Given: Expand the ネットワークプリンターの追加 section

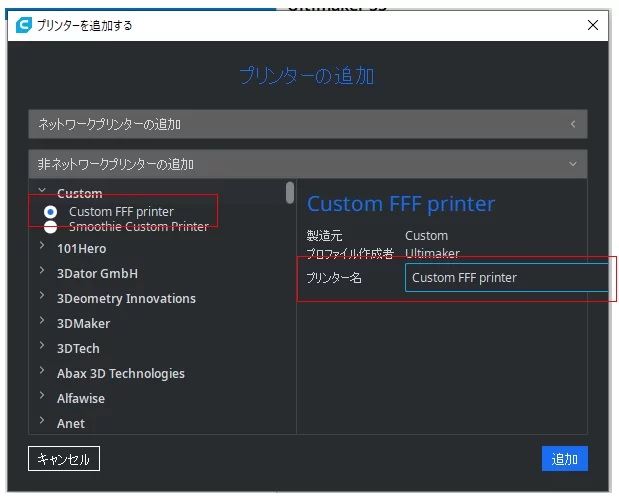Looking at the screenshot, I should [308, 124].
